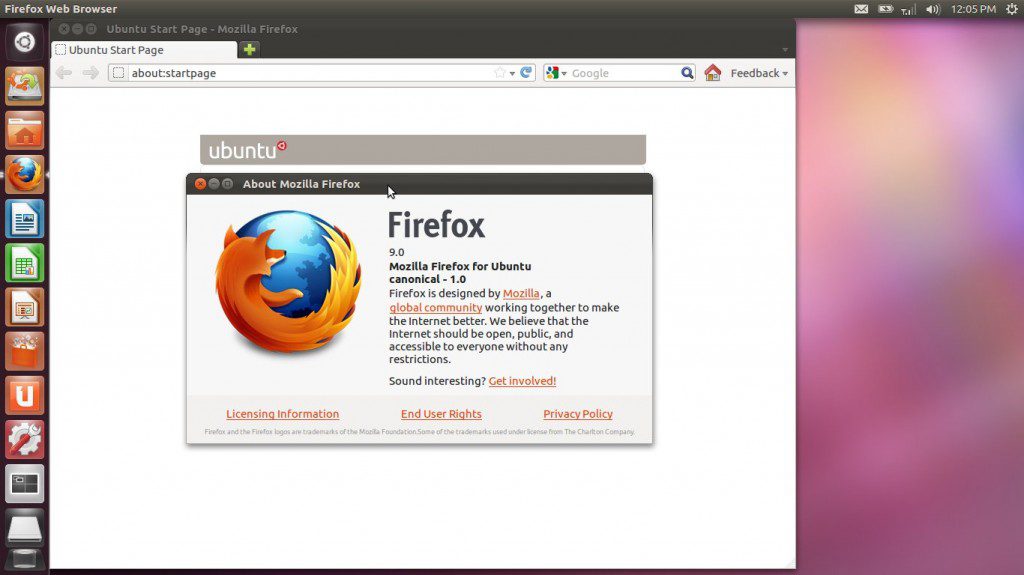This screenshot has height=575, width=1024.
Task: Open the system power cog menu
Action: pos(1012,9)
